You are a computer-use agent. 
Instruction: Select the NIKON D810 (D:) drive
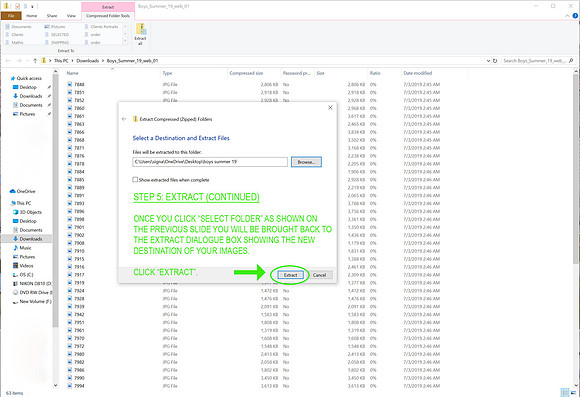click(32, 284)
